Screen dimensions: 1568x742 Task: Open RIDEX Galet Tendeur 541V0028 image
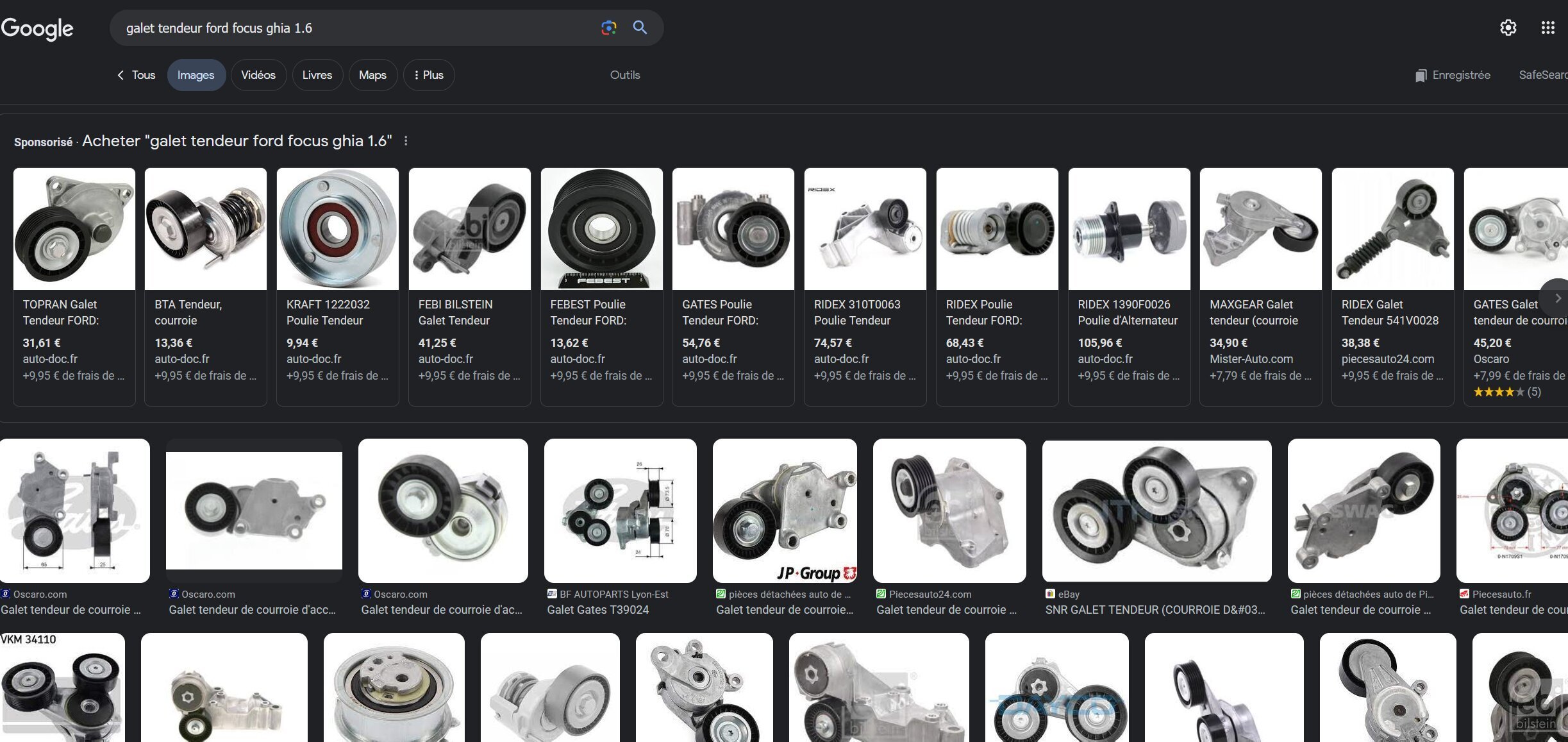coord(1393,229)
